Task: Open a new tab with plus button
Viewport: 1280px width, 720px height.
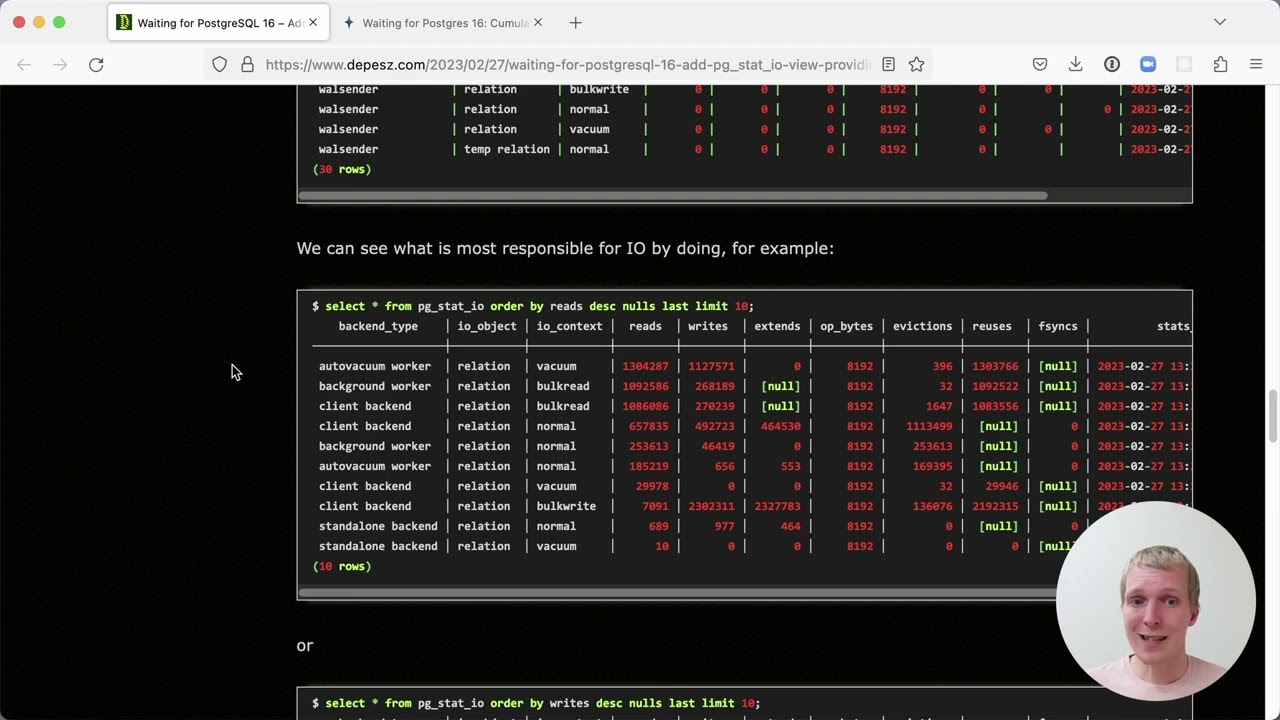Action: (x=575, y=22)
